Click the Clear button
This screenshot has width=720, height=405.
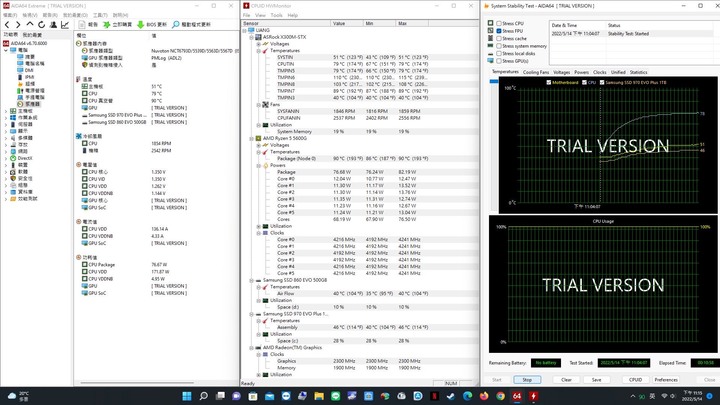pos(566,380)
